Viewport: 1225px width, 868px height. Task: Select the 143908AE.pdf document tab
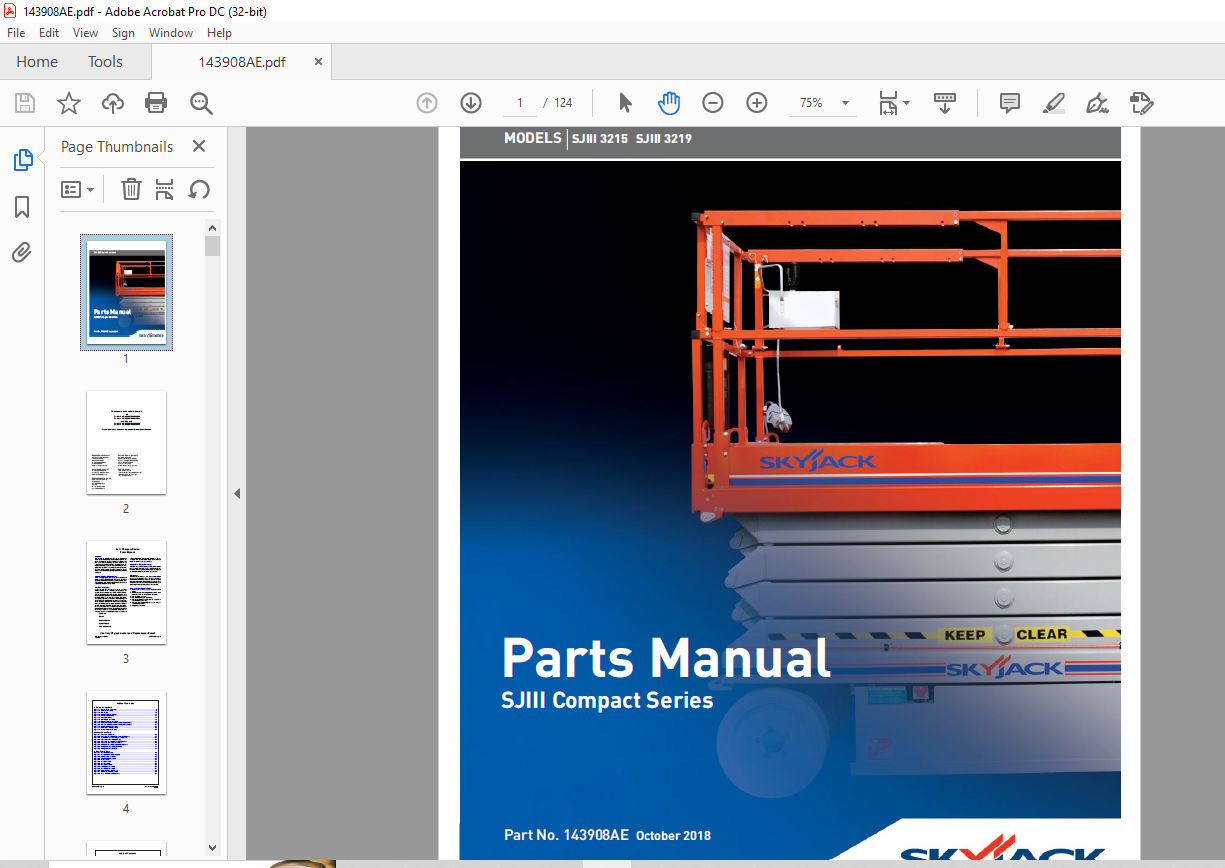(x=241, y=62)
